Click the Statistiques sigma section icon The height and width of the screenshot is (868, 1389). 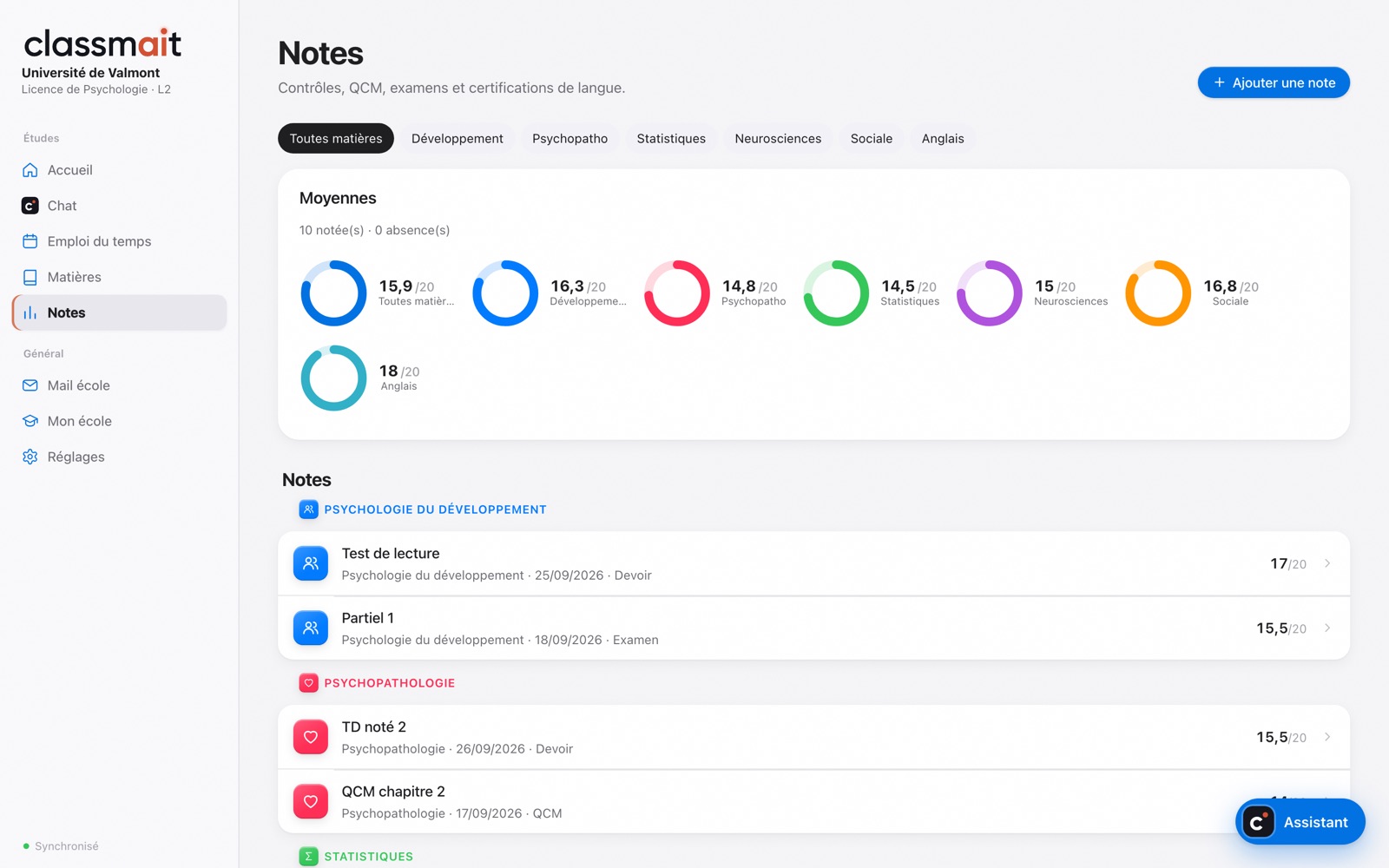coord(308,857)
